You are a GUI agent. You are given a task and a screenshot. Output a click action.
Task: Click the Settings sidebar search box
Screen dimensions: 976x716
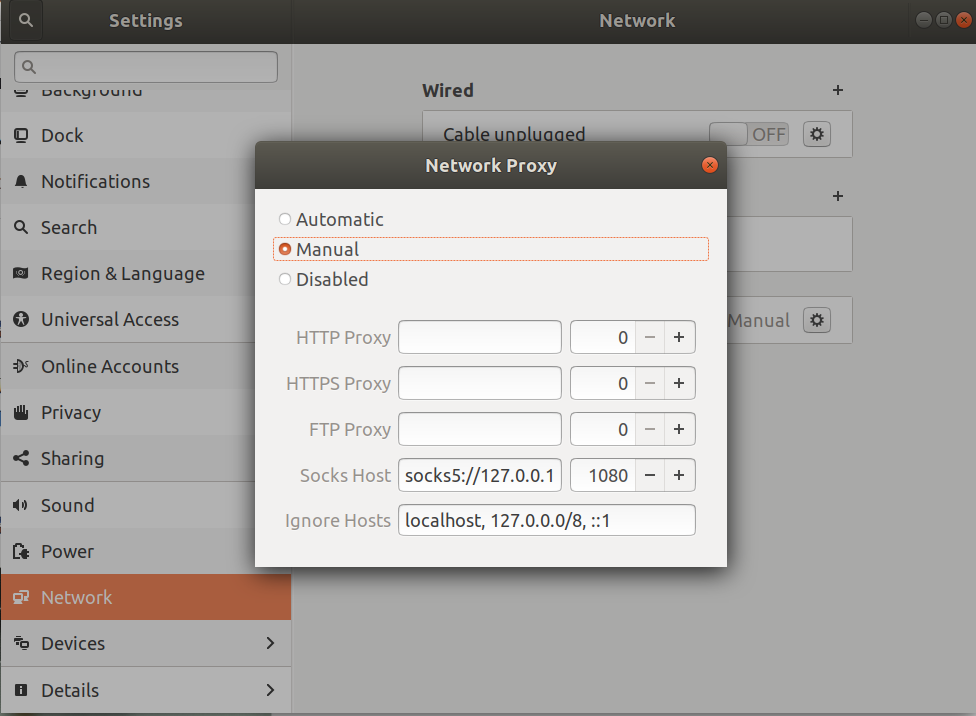[146, 67]
